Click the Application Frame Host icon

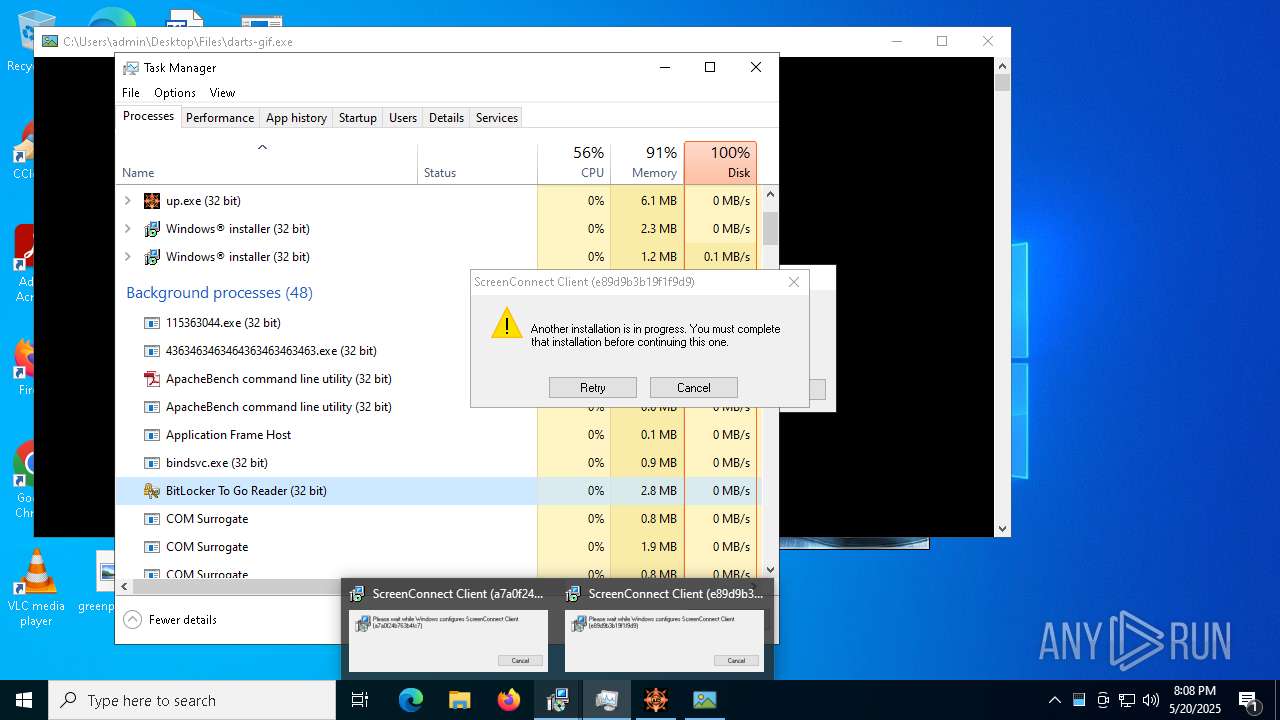152,435
